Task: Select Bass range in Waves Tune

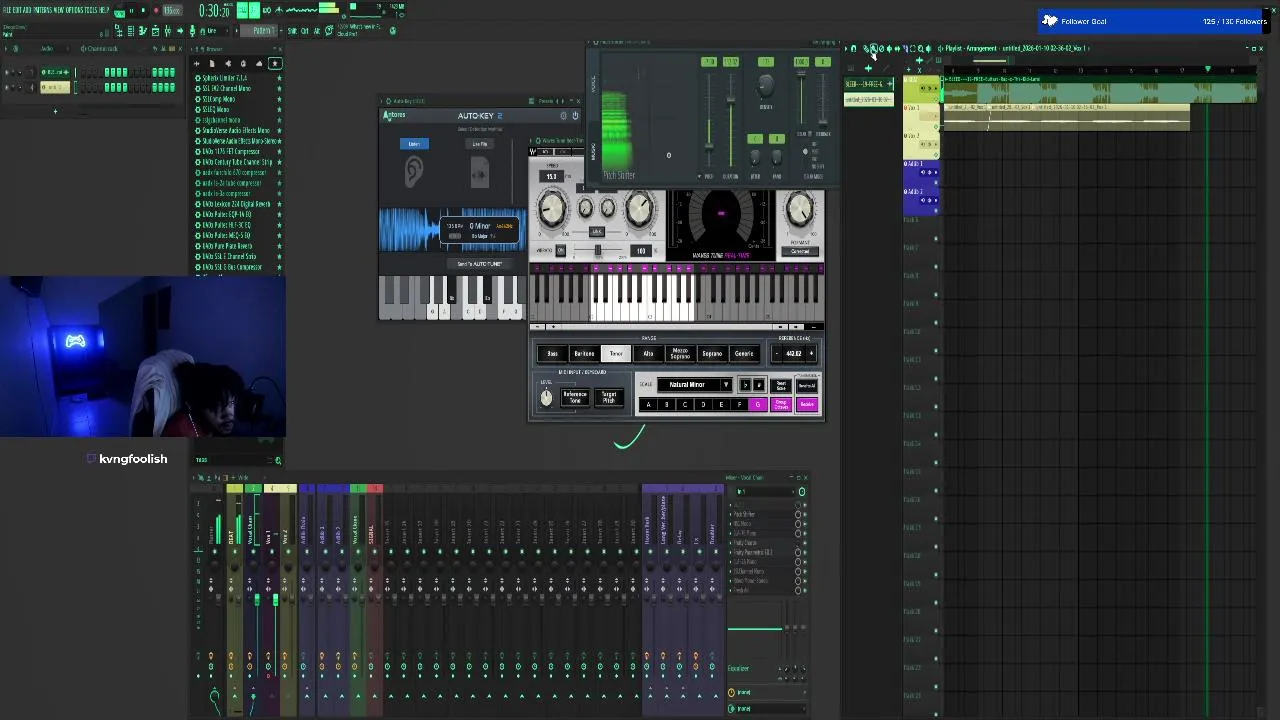Action: click(x=552, y=354)
